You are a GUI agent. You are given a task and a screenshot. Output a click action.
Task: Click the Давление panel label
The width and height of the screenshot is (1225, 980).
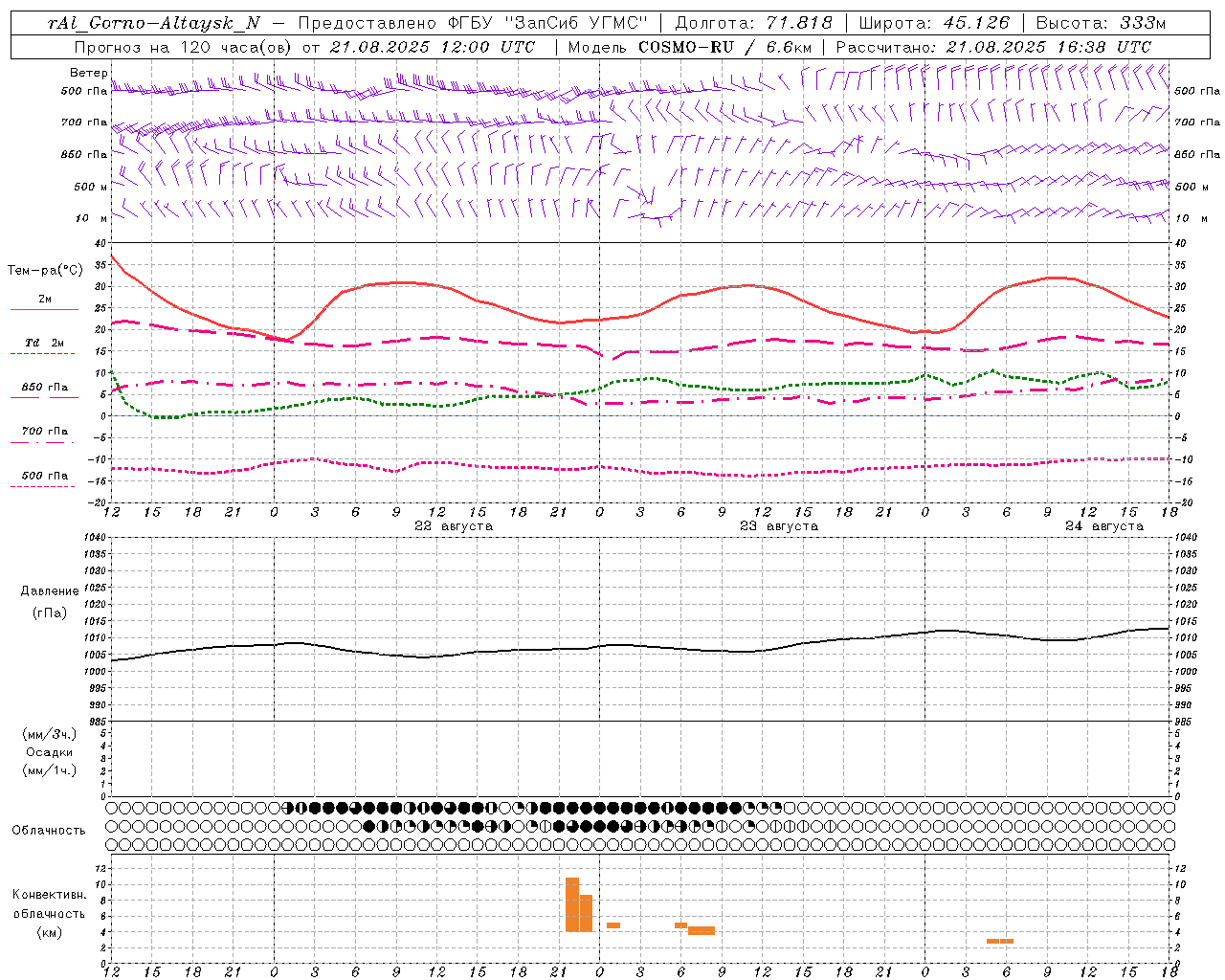pyautogui.click(x=50, y=591)
